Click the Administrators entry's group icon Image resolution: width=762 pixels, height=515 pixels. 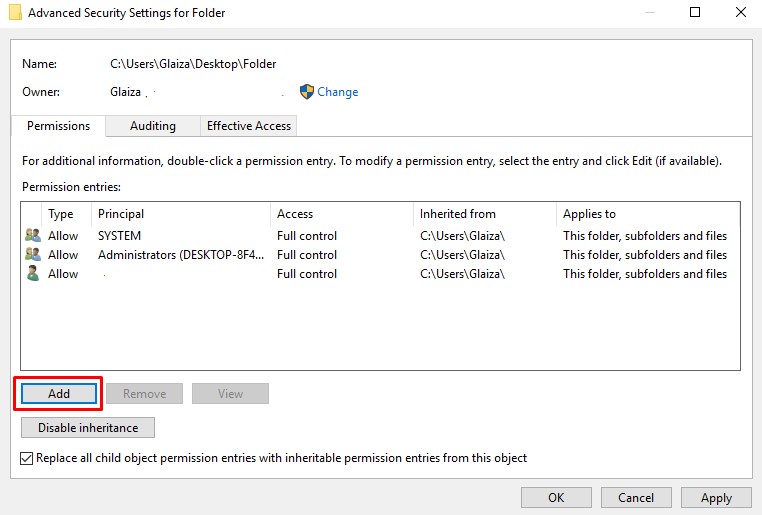pos(33,255)
